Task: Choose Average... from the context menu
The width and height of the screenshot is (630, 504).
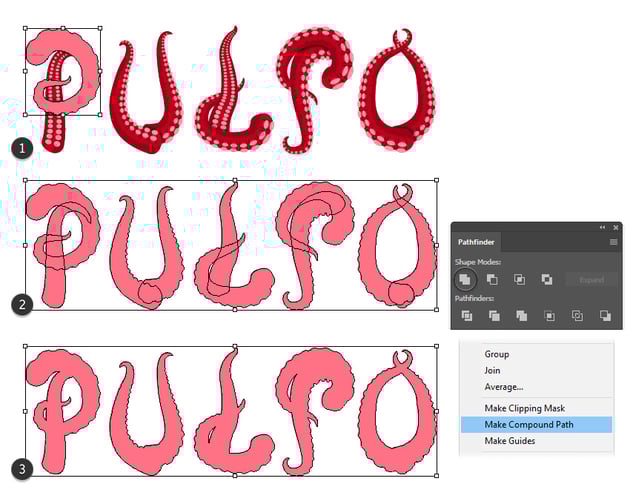Action: pyautogui.click(x=503, y=387)
